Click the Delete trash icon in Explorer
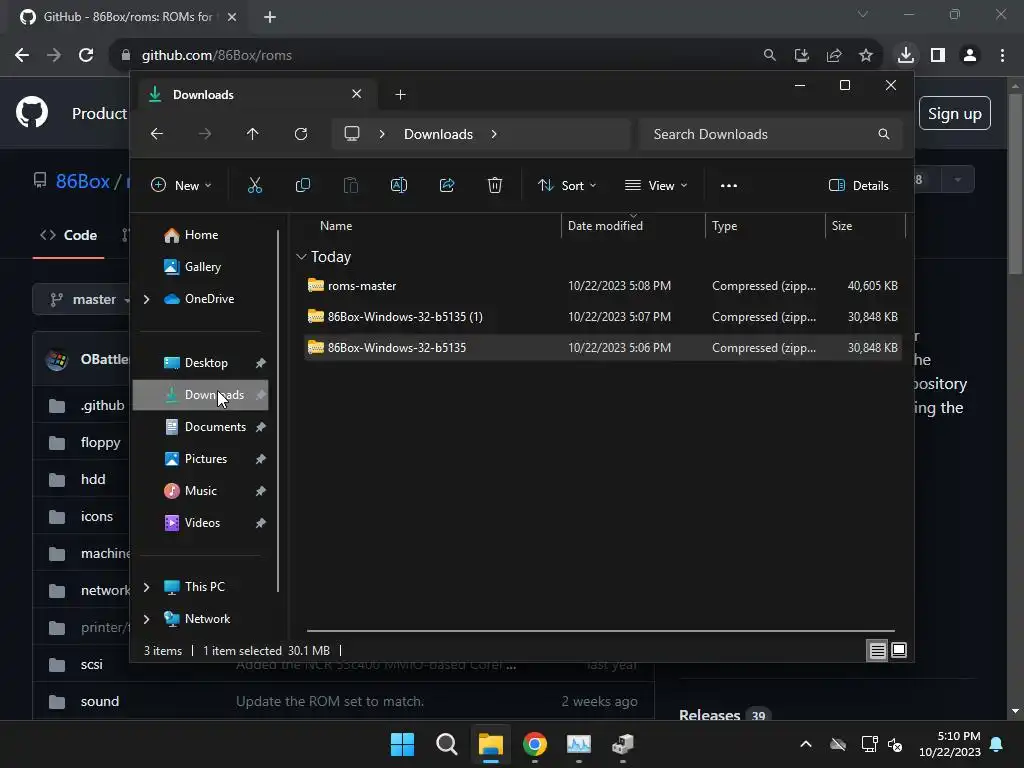1024x768 pixels. pyautogui.click(x=495, y=185)
